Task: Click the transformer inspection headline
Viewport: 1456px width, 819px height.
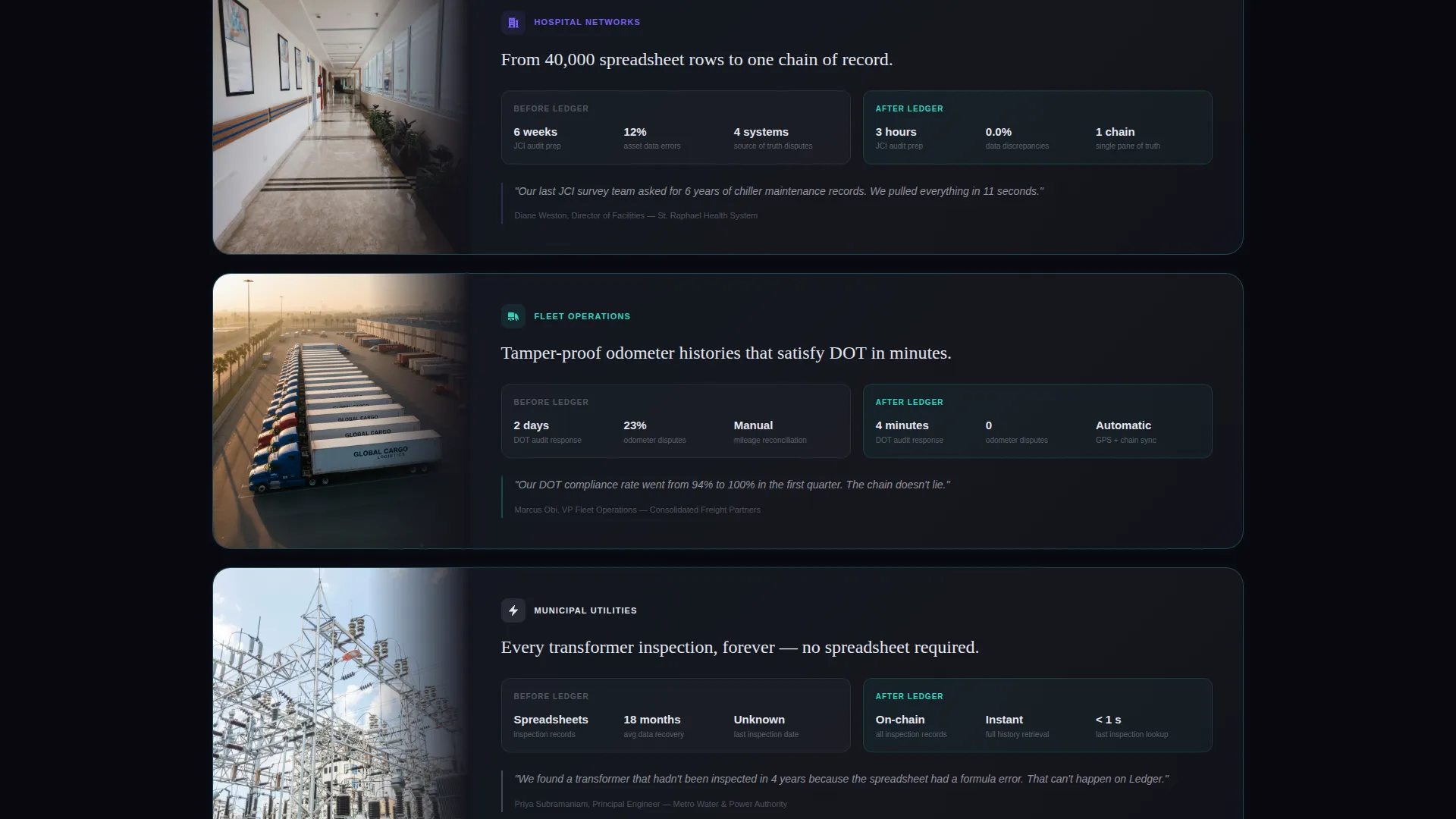Action: click(739, 648)
